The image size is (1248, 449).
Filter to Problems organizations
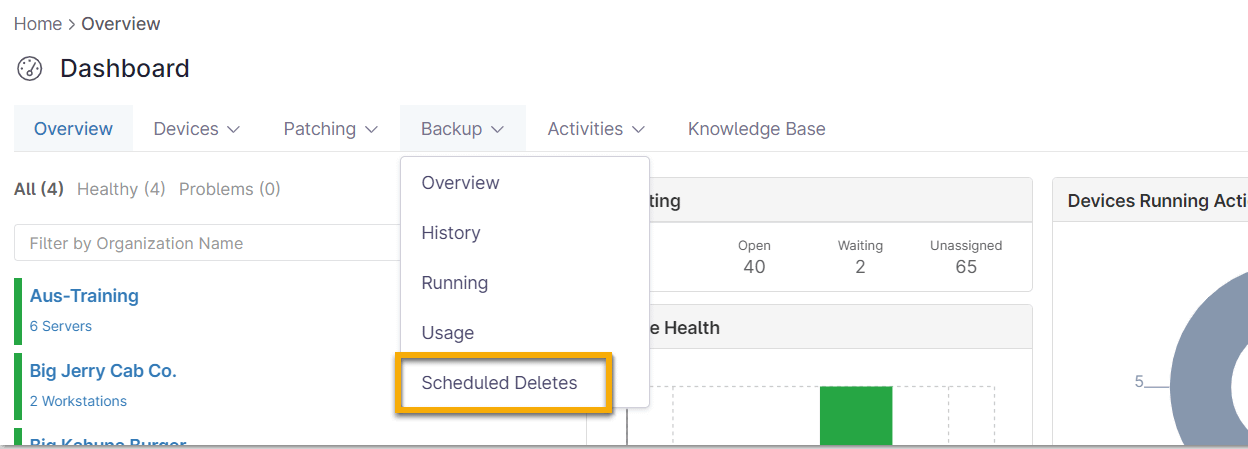(x=230, y=189)
